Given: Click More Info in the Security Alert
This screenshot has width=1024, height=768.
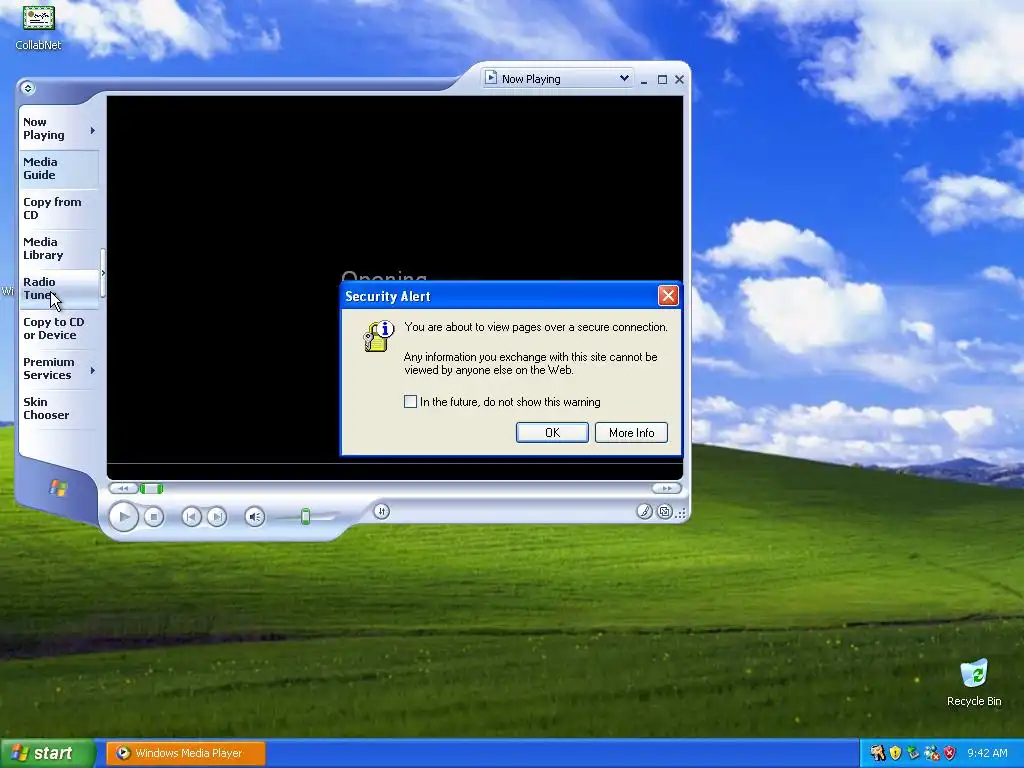Looking at the screenshot, I should tap(632, 432).
